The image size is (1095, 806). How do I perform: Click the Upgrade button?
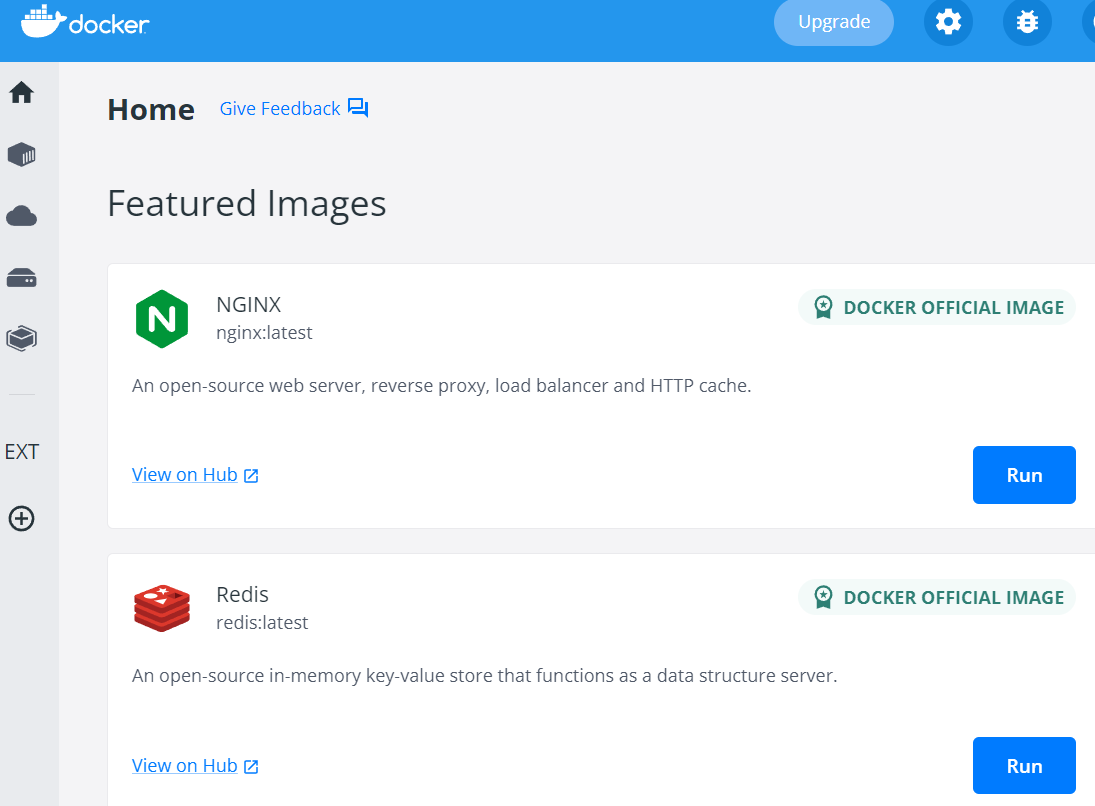click(834, 22)
